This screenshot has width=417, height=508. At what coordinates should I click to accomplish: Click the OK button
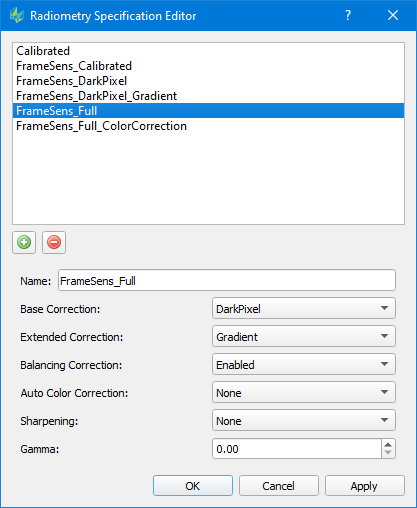(x=193, y=486)
